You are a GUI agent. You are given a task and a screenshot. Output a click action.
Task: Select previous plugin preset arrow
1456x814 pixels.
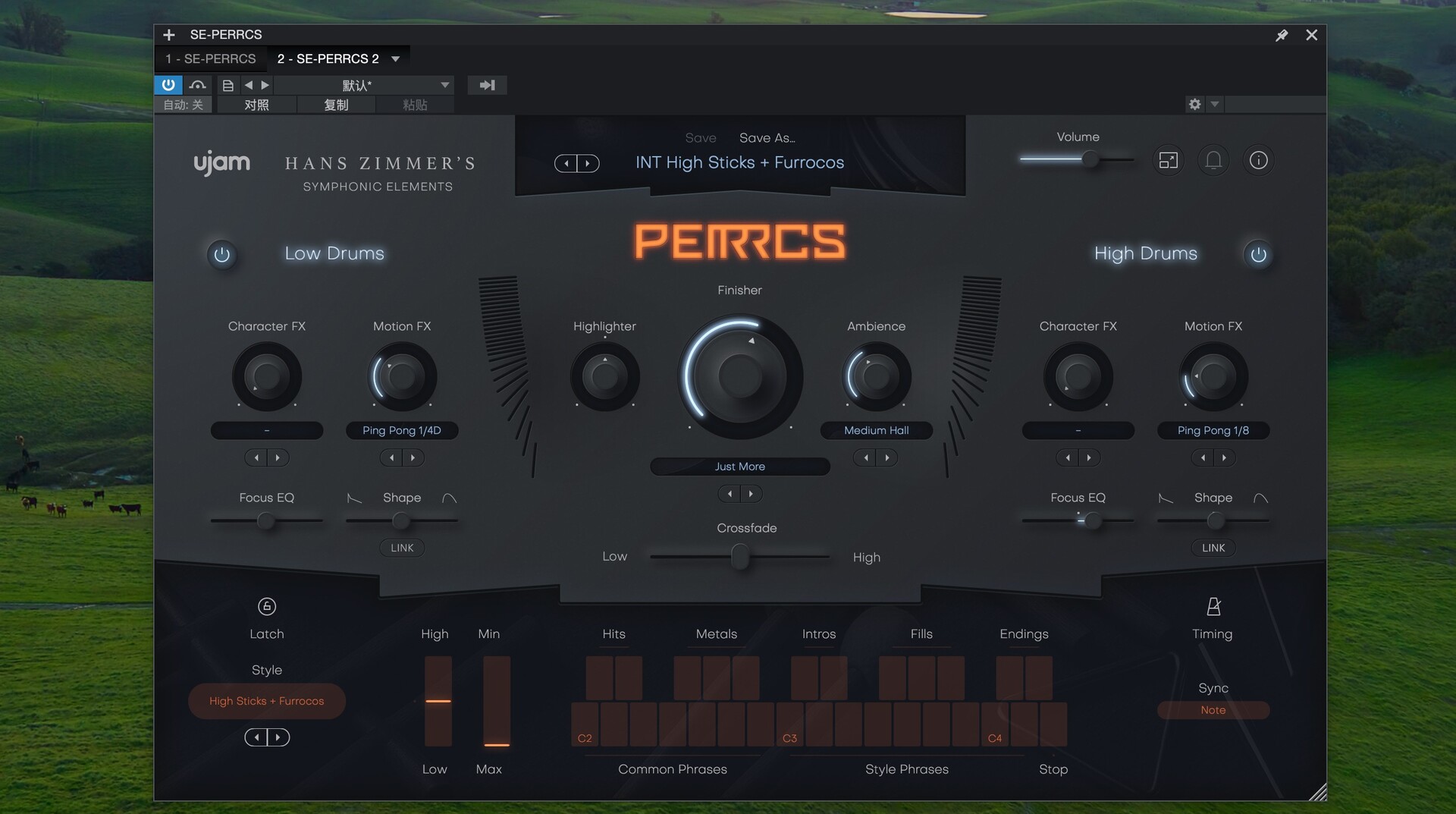coord(566,163)
